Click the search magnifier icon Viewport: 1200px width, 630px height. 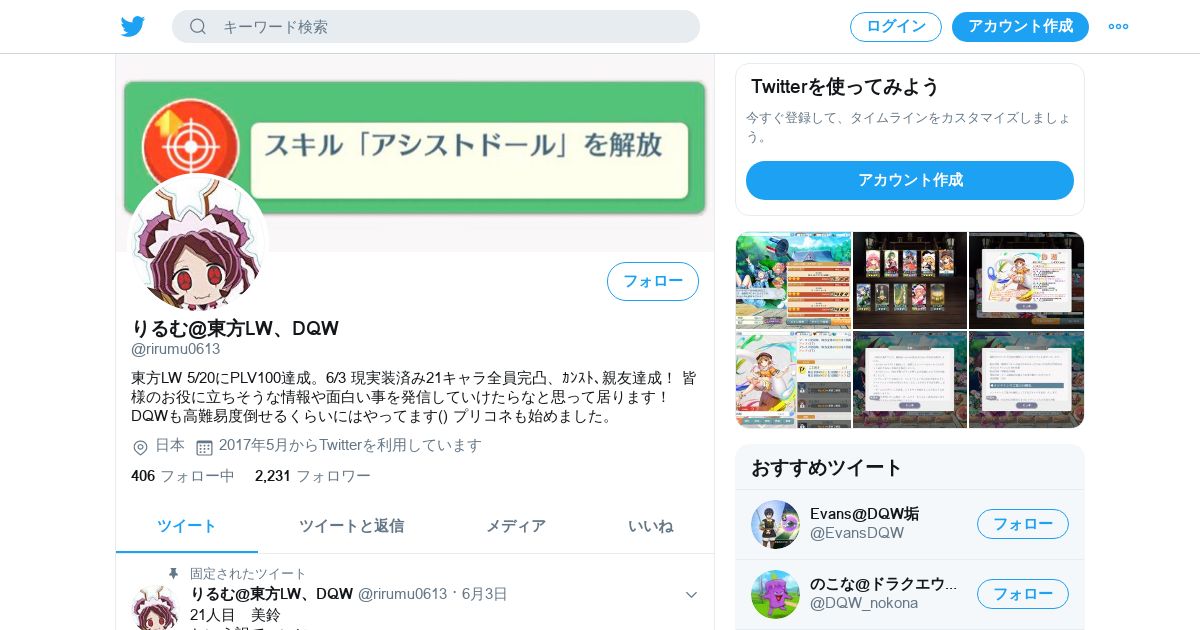(198, 27)
